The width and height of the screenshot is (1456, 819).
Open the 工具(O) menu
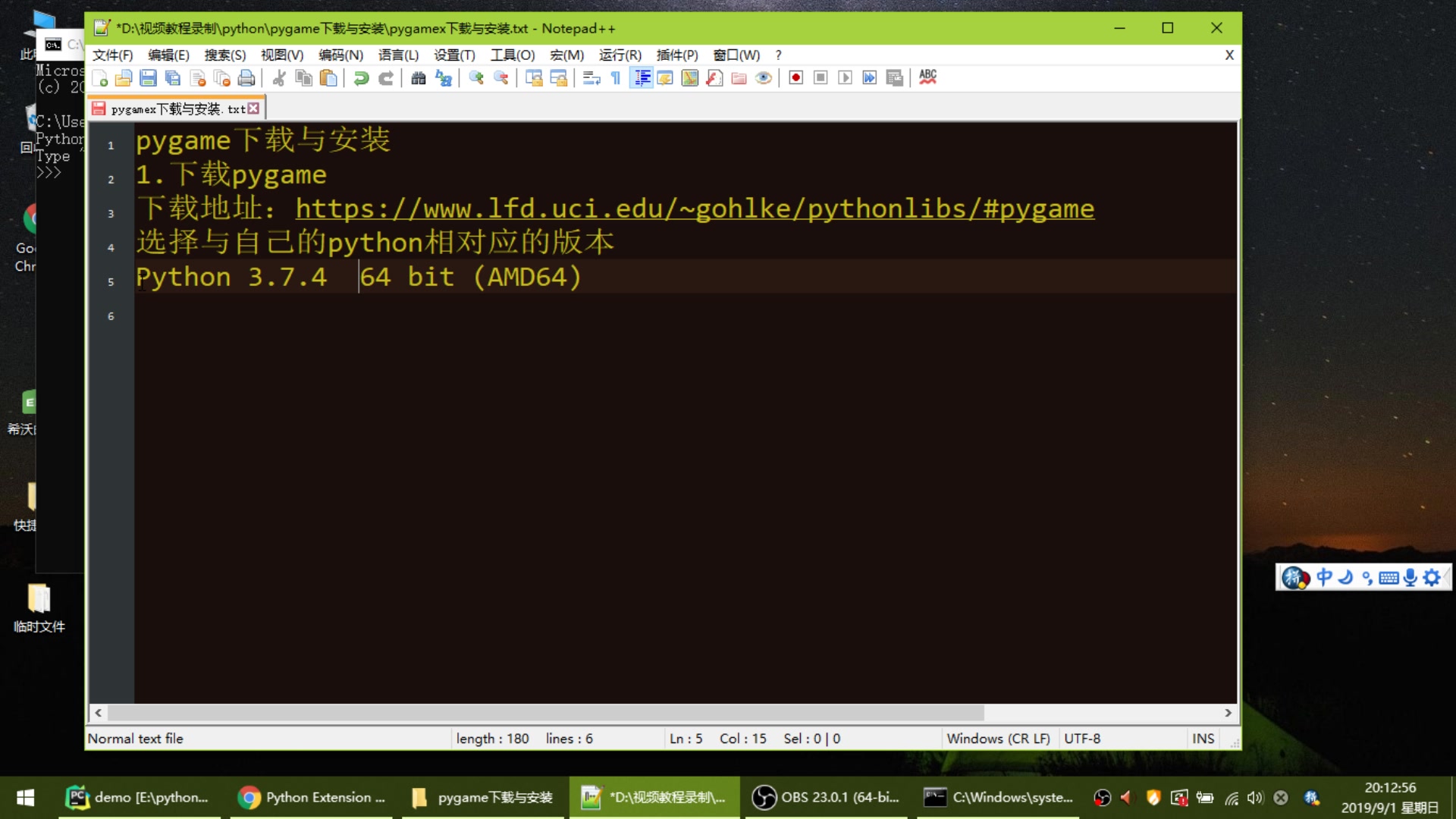[x=513, y=55]
